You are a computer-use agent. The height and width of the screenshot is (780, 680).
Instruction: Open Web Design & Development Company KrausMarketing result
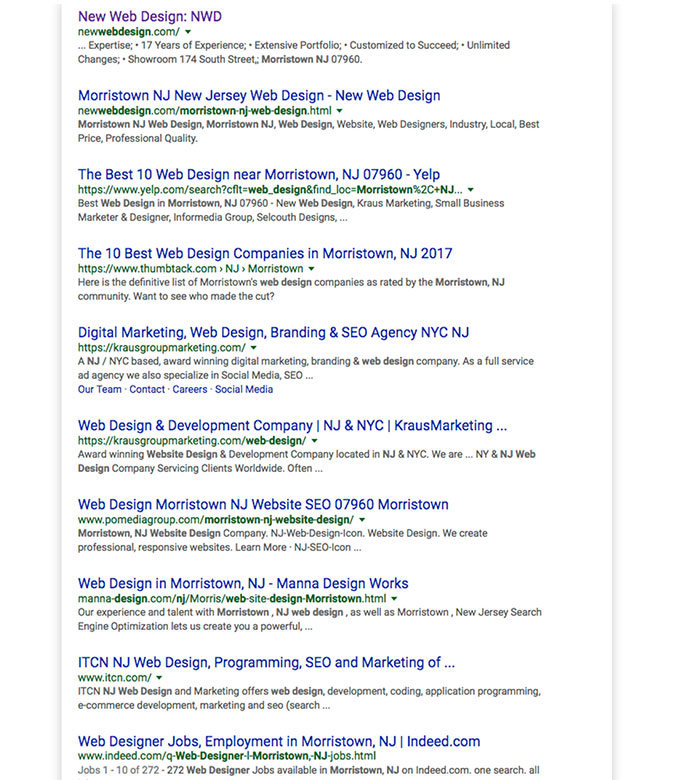tap(292, 426)
